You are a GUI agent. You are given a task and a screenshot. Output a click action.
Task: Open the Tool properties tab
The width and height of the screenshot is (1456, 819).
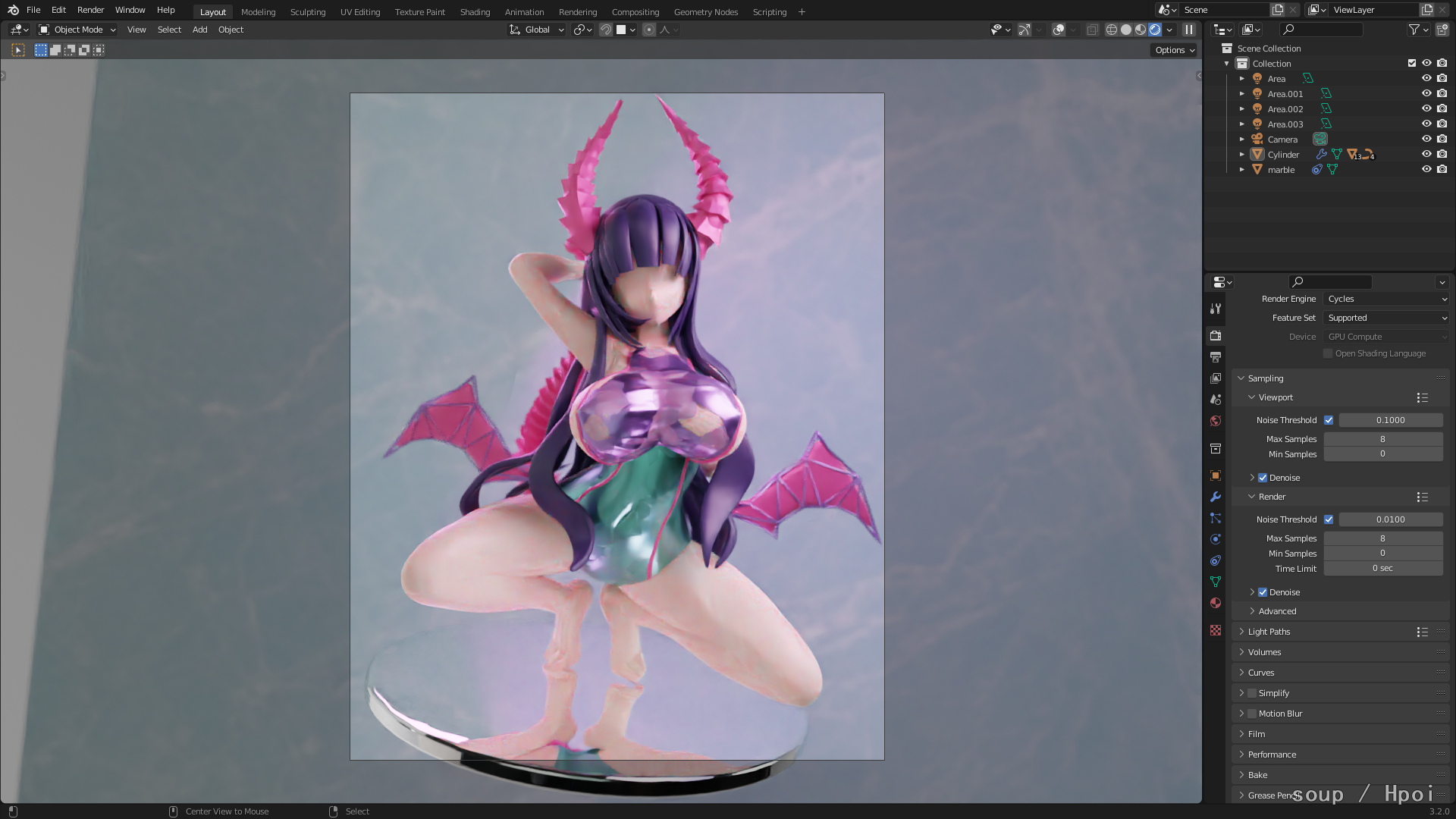coord(1216,309)
